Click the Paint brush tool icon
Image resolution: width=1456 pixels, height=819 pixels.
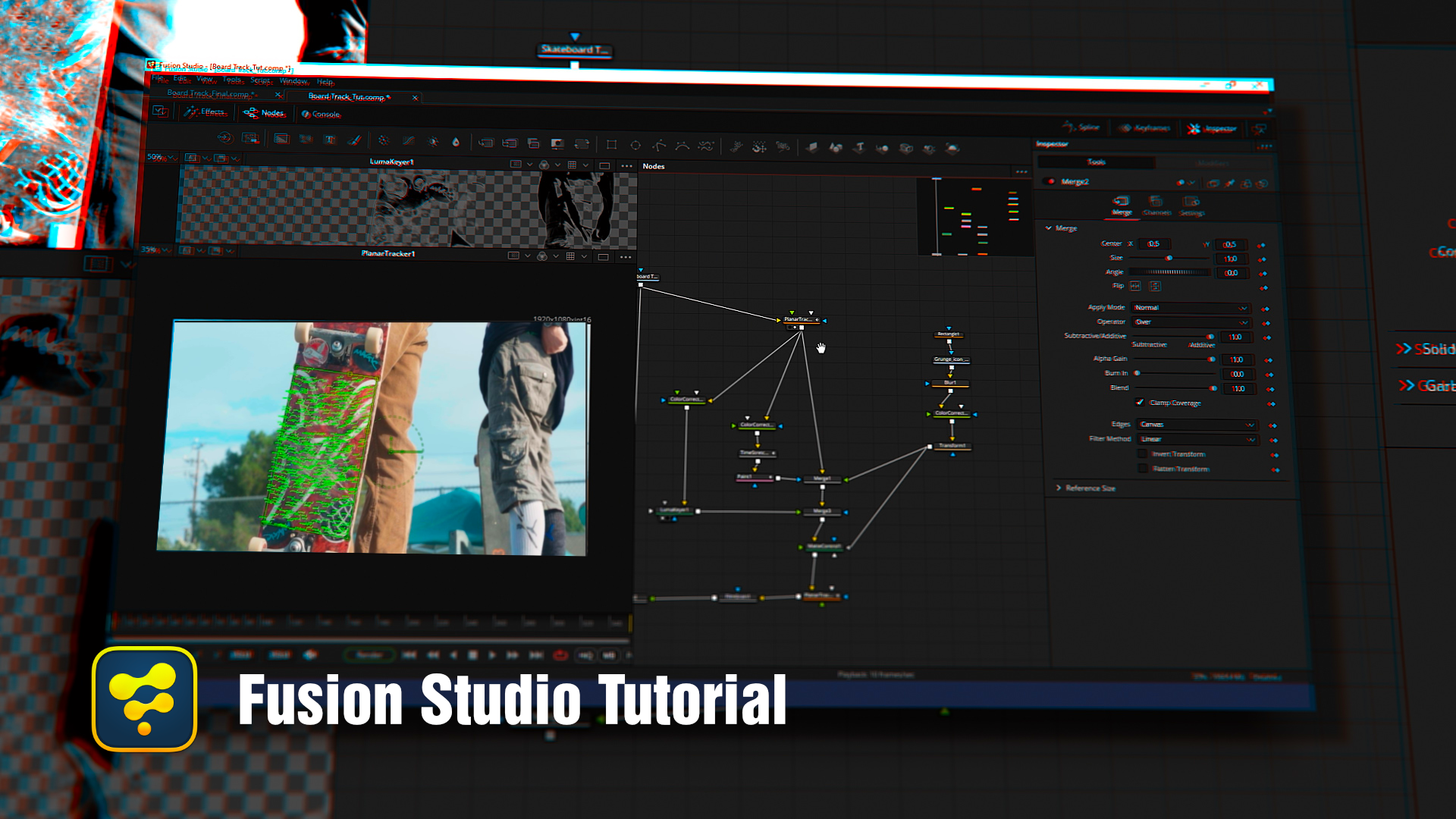[x=354, y=140]
